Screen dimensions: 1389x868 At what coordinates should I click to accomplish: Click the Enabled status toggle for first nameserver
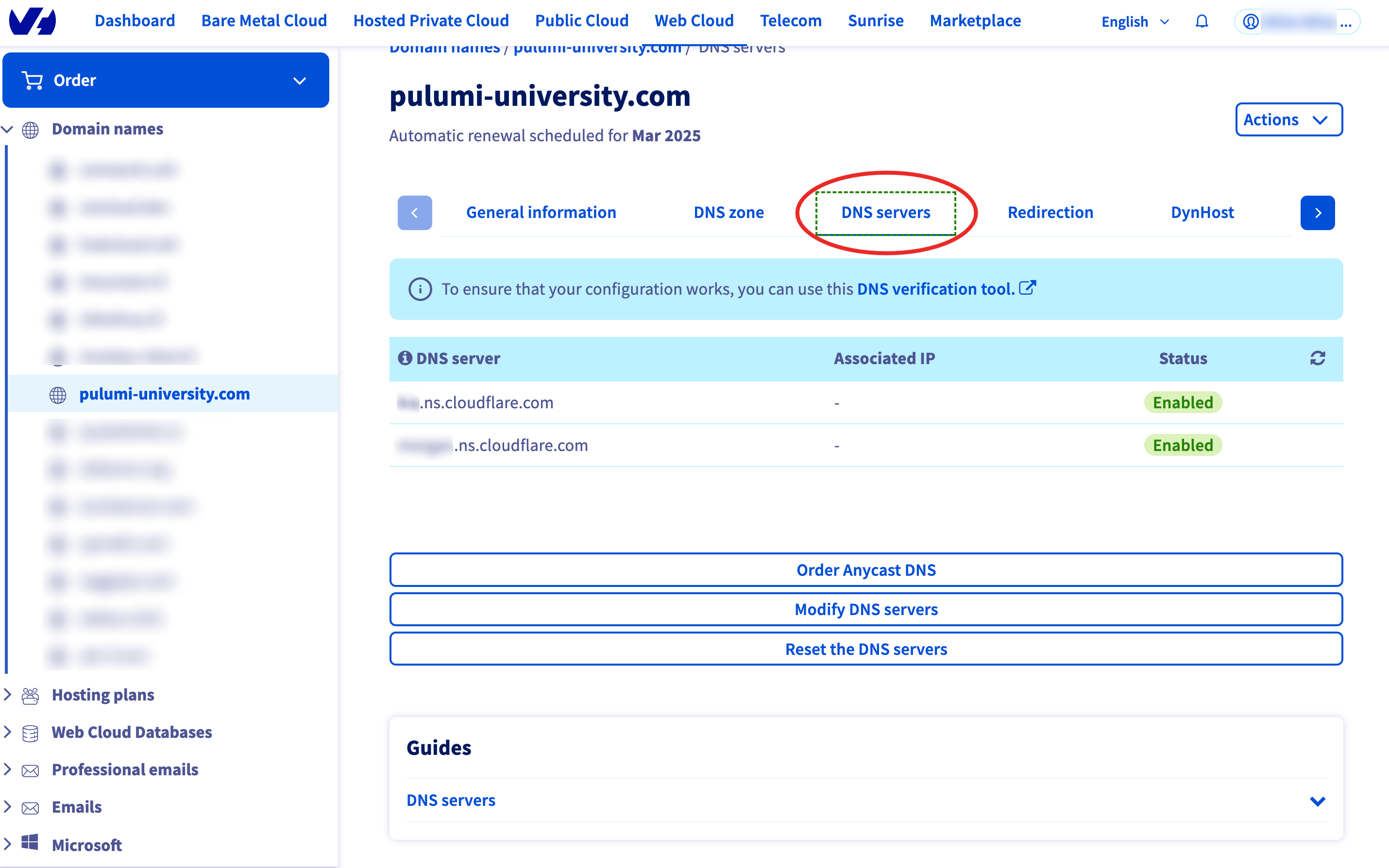tap(1183, 401)
